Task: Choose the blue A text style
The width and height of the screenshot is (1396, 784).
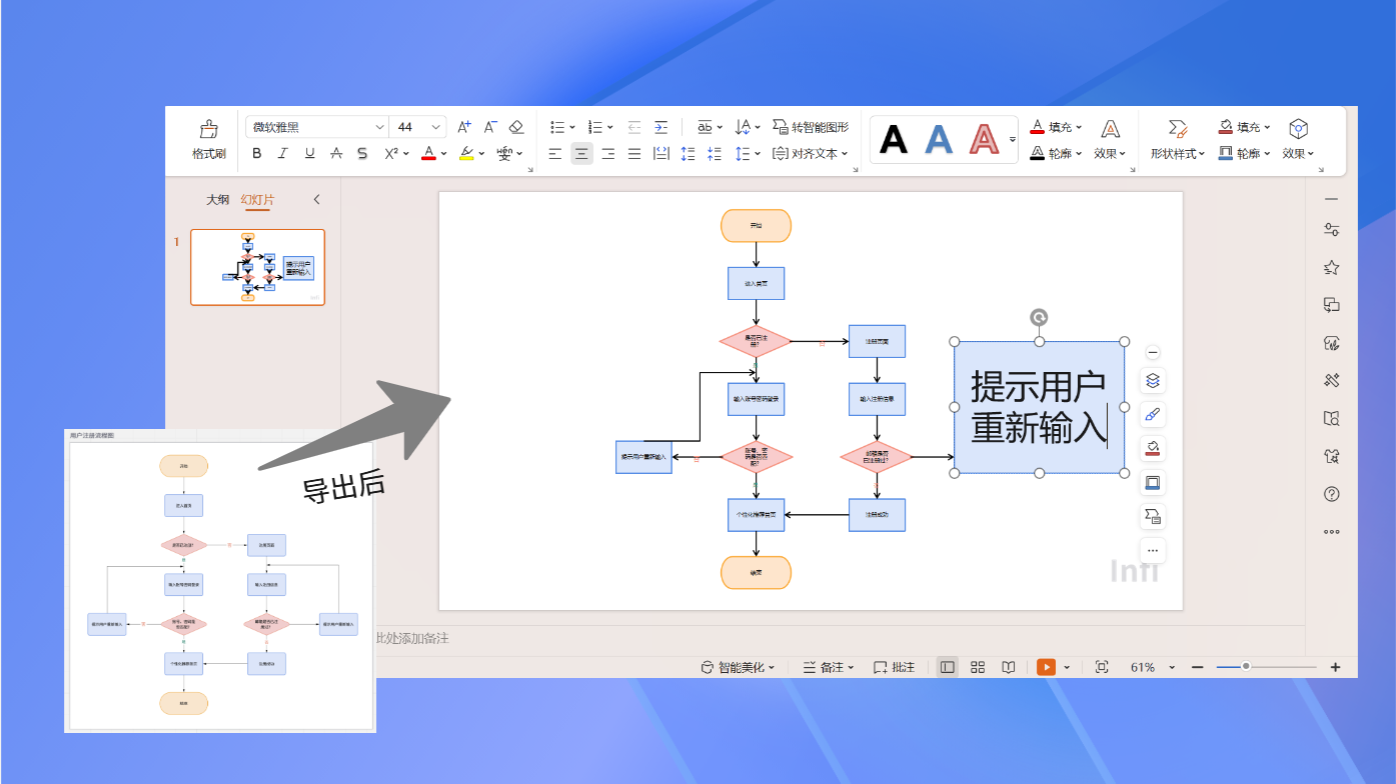Action: point(938,139)
